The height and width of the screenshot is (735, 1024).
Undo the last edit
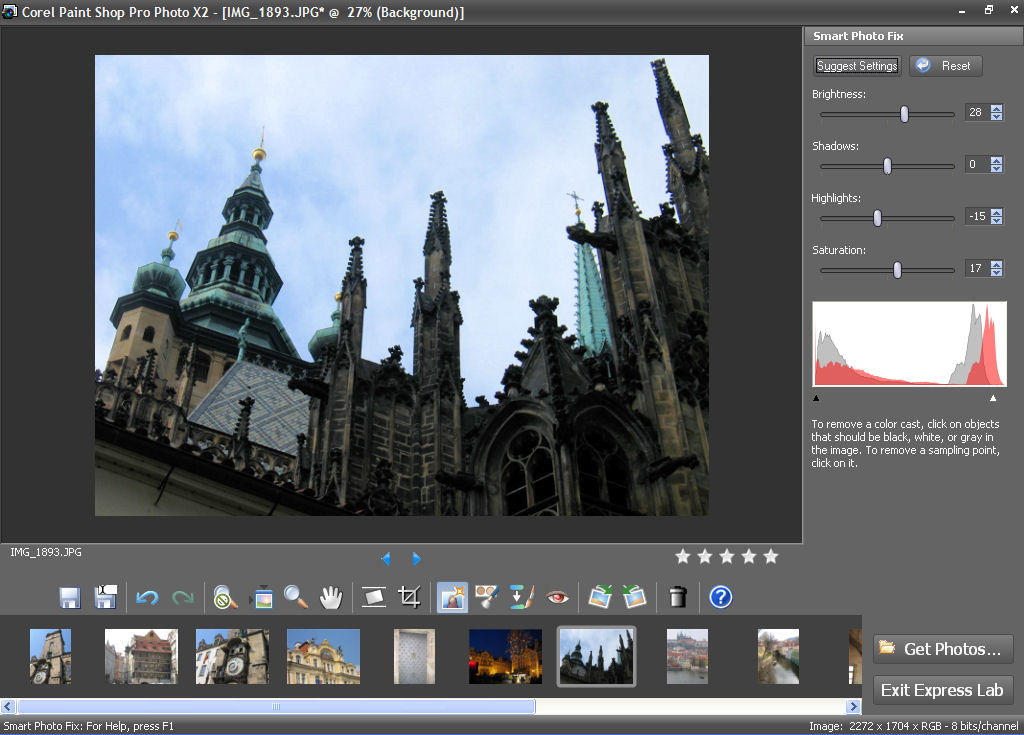[x=146, y=597]
